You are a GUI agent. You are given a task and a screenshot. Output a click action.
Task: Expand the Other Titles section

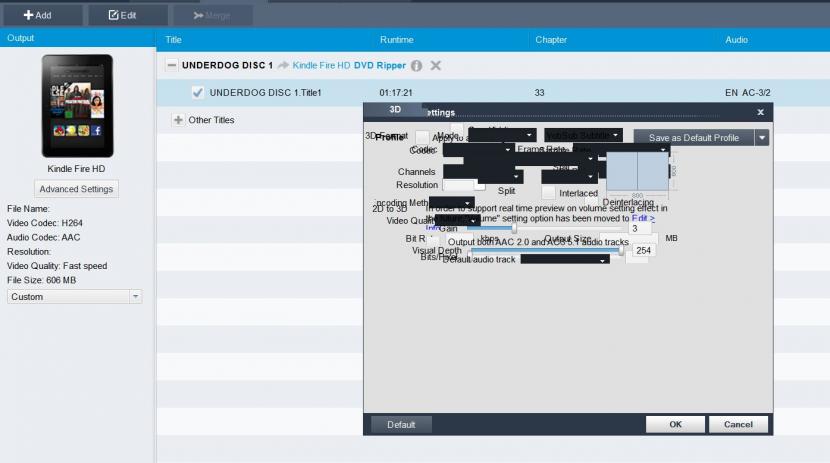(178, 120)
